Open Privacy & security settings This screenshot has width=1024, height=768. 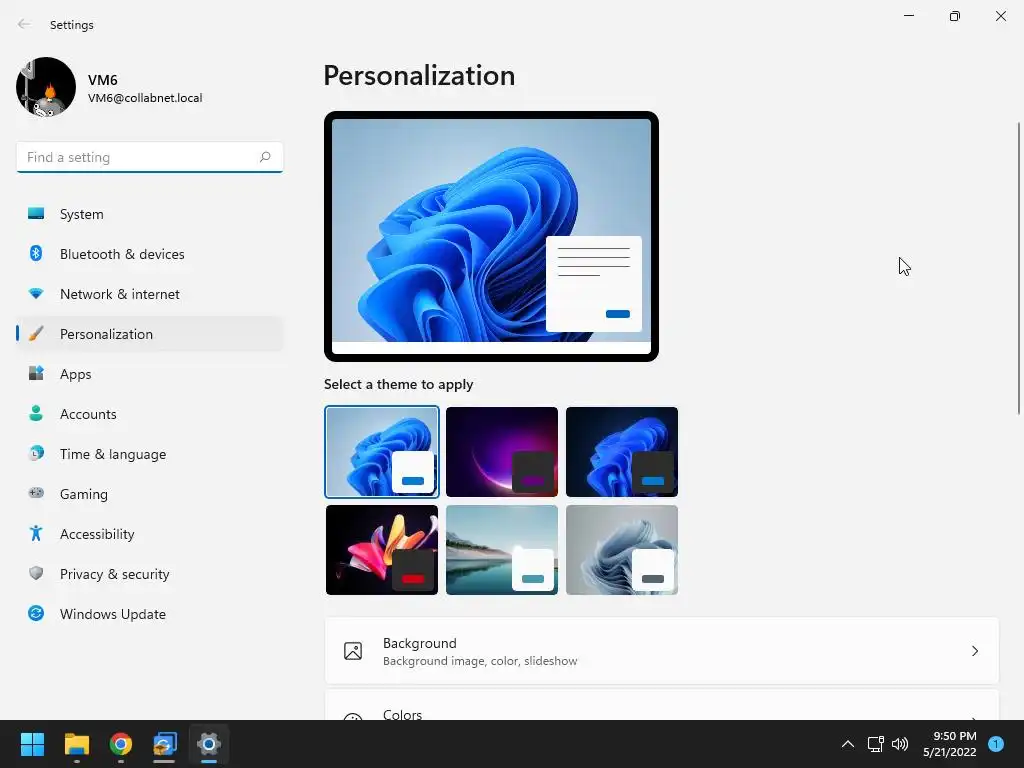pyautogui.click(x=150, y=574)
